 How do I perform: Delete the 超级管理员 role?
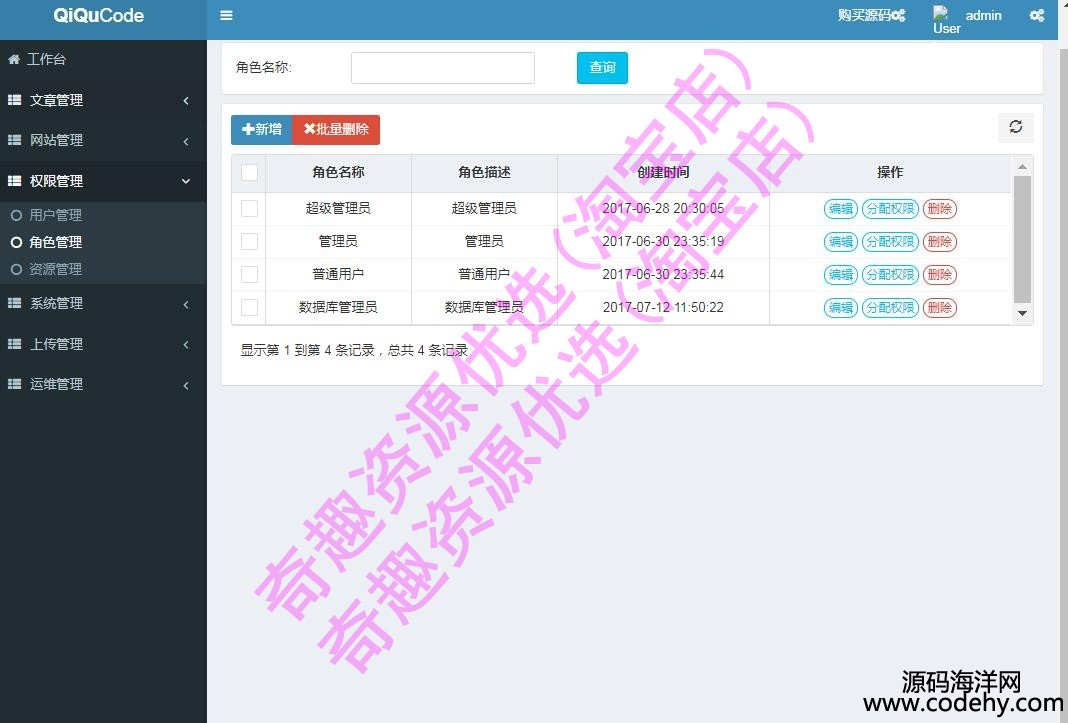(x=940, y=209)
